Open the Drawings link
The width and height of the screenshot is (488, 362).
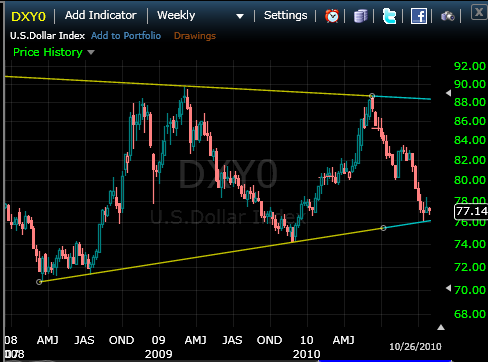click(x=195, y=36)
